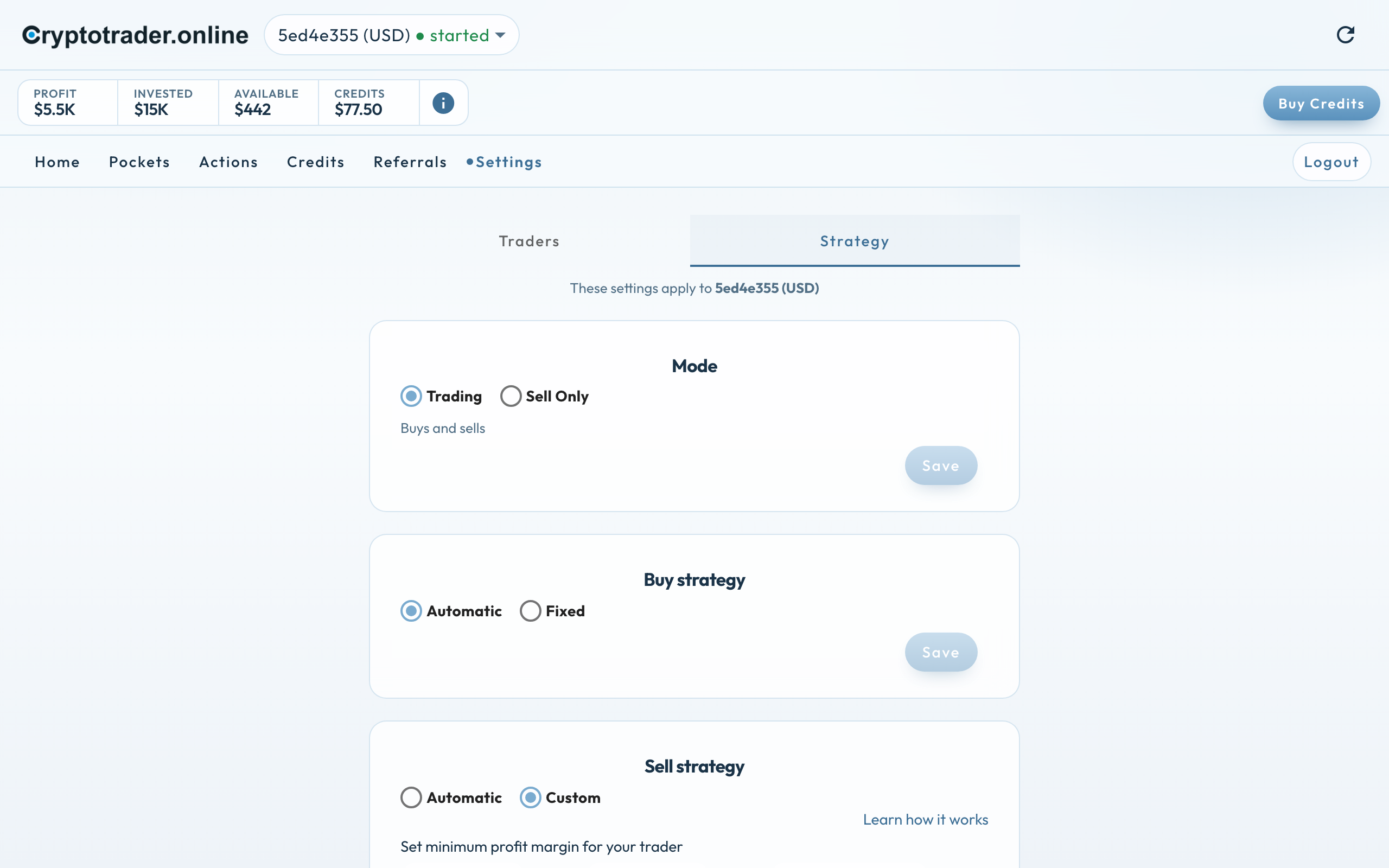Image resolution: width=1389 pixels, height=868 pixels.
Task: Save the Mode settings
Action: 941,465
